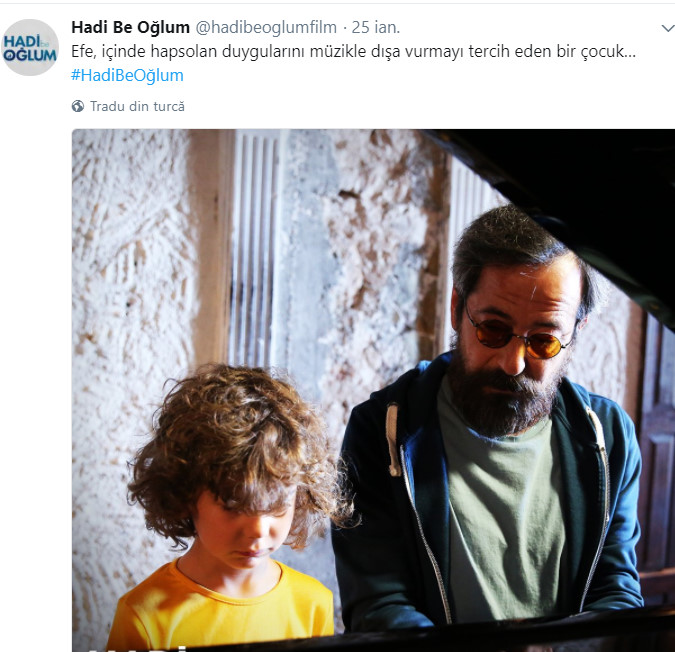Open the @hadibeoglumfilm handle
This screenshot has width=675, height=652.
click(x=266, y=27)
